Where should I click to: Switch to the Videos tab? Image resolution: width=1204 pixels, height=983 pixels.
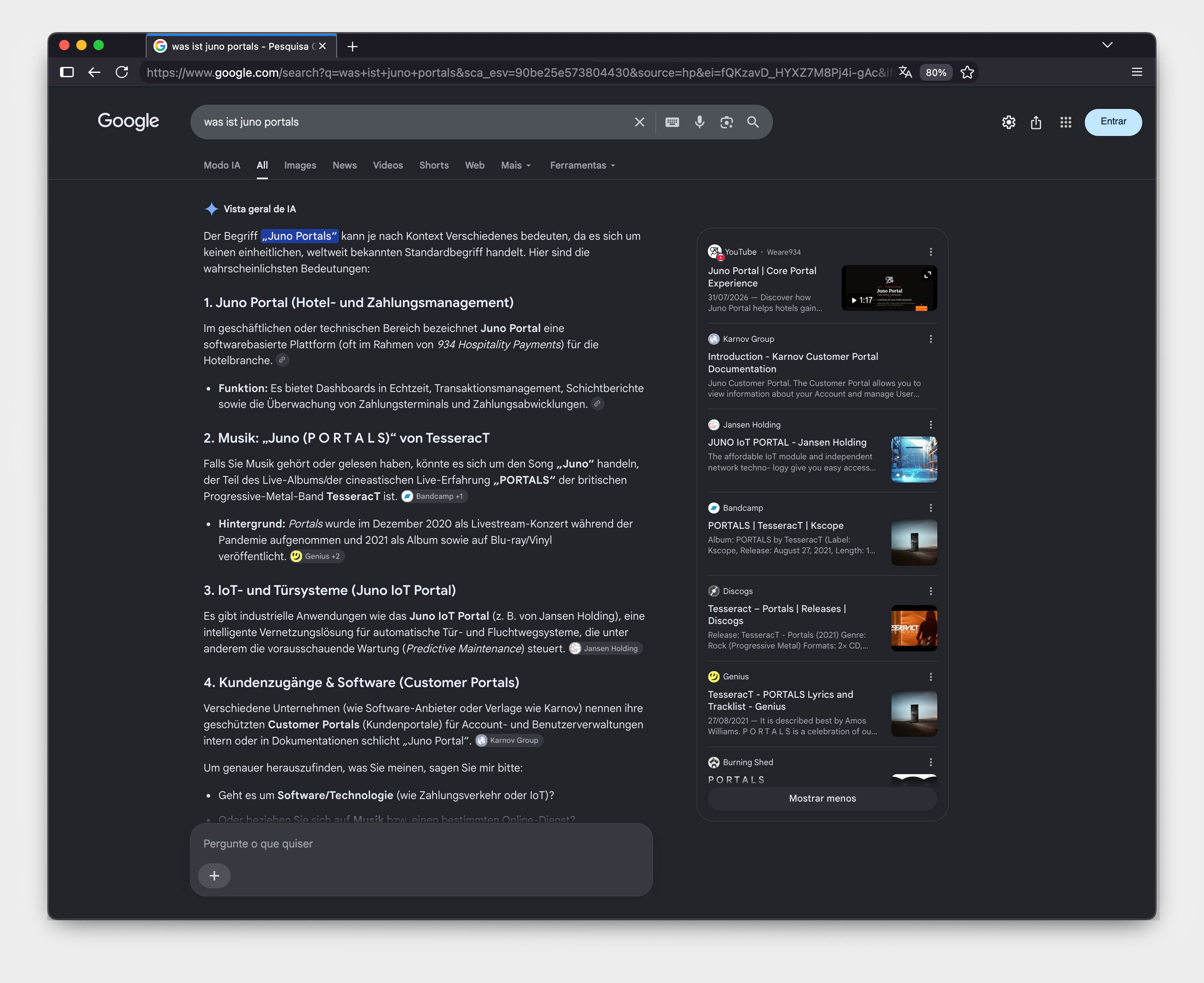pyautogui.click(x=388, y=166)
